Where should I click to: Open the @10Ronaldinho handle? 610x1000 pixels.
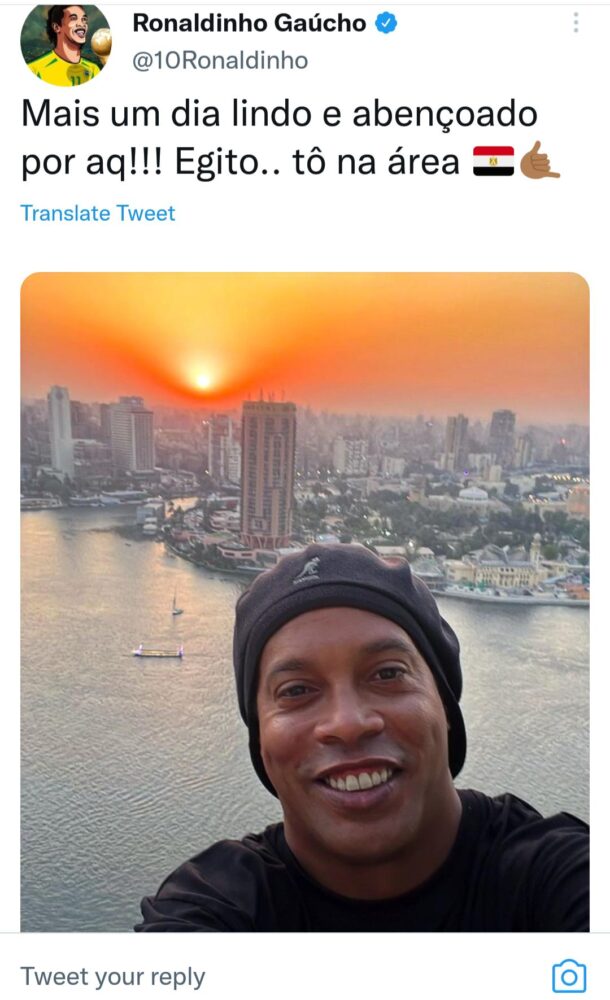click(220, 61)
